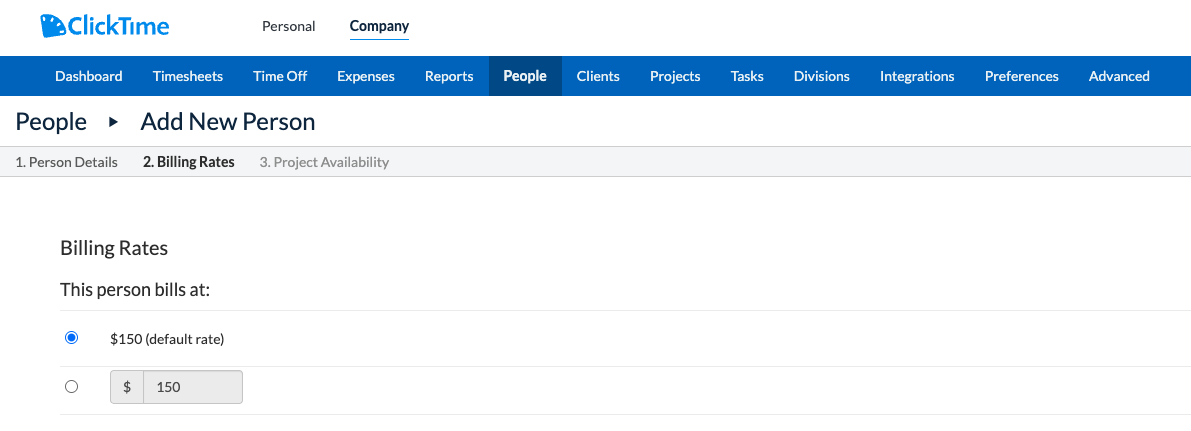The width and height of the screenshot is (1191, 431).
Task: Click the dollar sign prefix box
Action: [127, 387]
